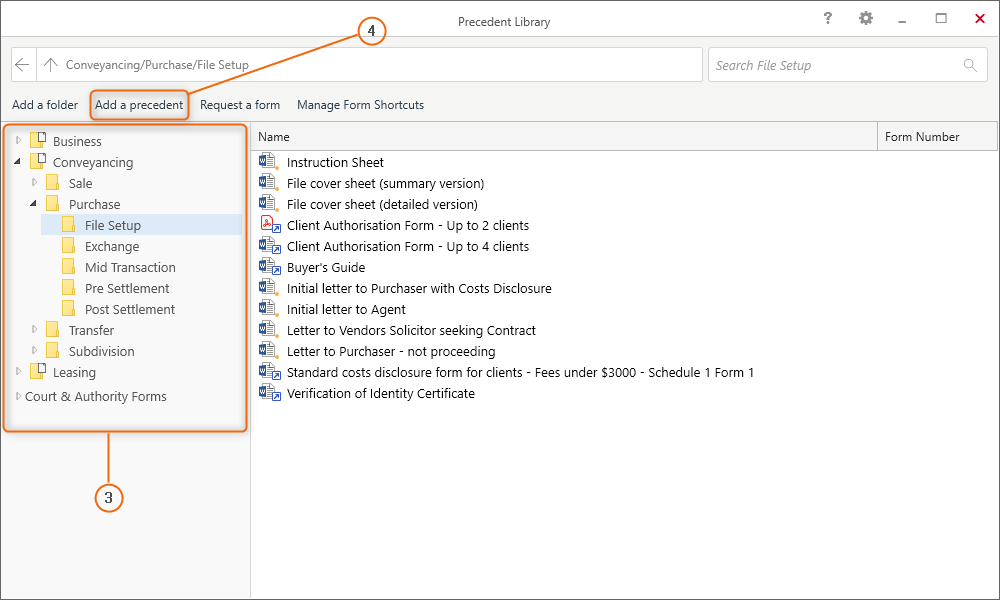This screenshot has width=1000, height=600.
Task: Select the Leasing tree folder
Action: point(74,372)
